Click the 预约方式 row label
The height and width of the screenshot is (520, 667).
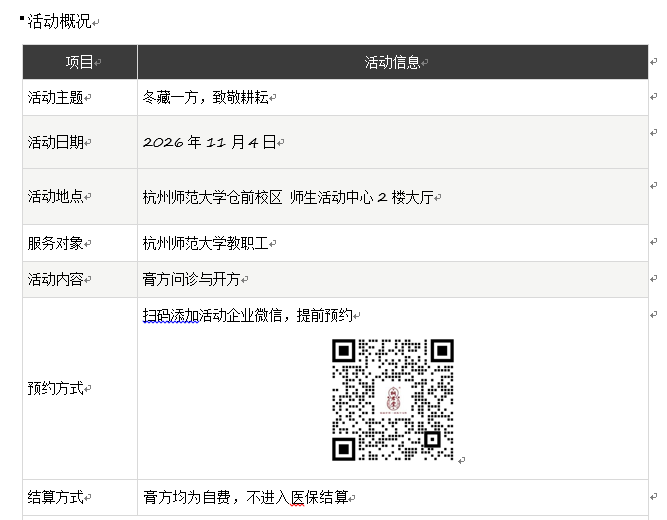click(55, 389)
